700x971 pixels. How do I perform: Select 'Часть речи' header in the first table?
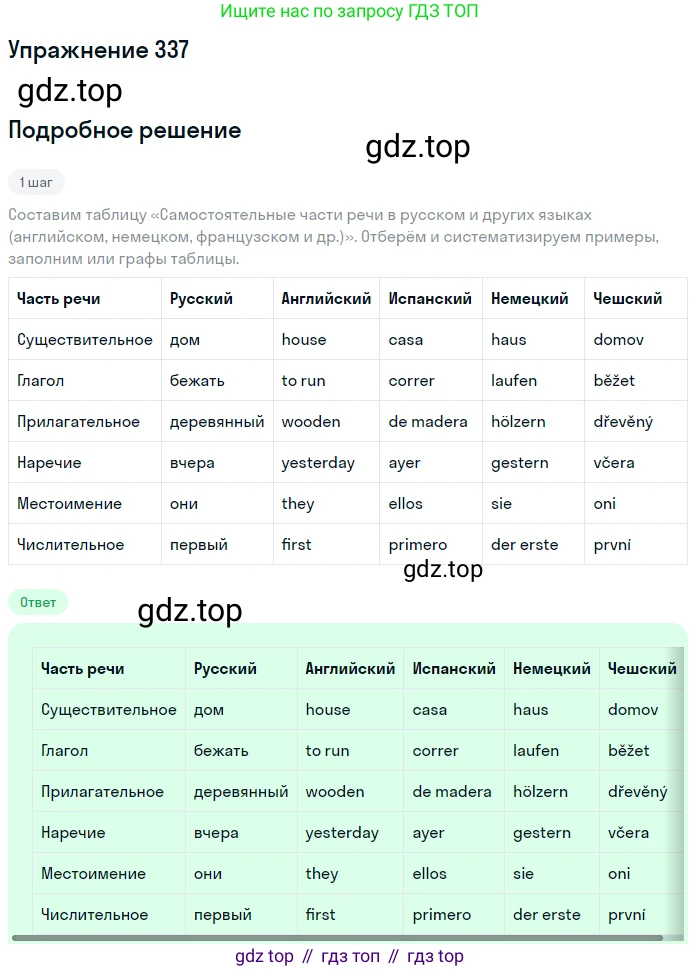[x=59, y=299]
